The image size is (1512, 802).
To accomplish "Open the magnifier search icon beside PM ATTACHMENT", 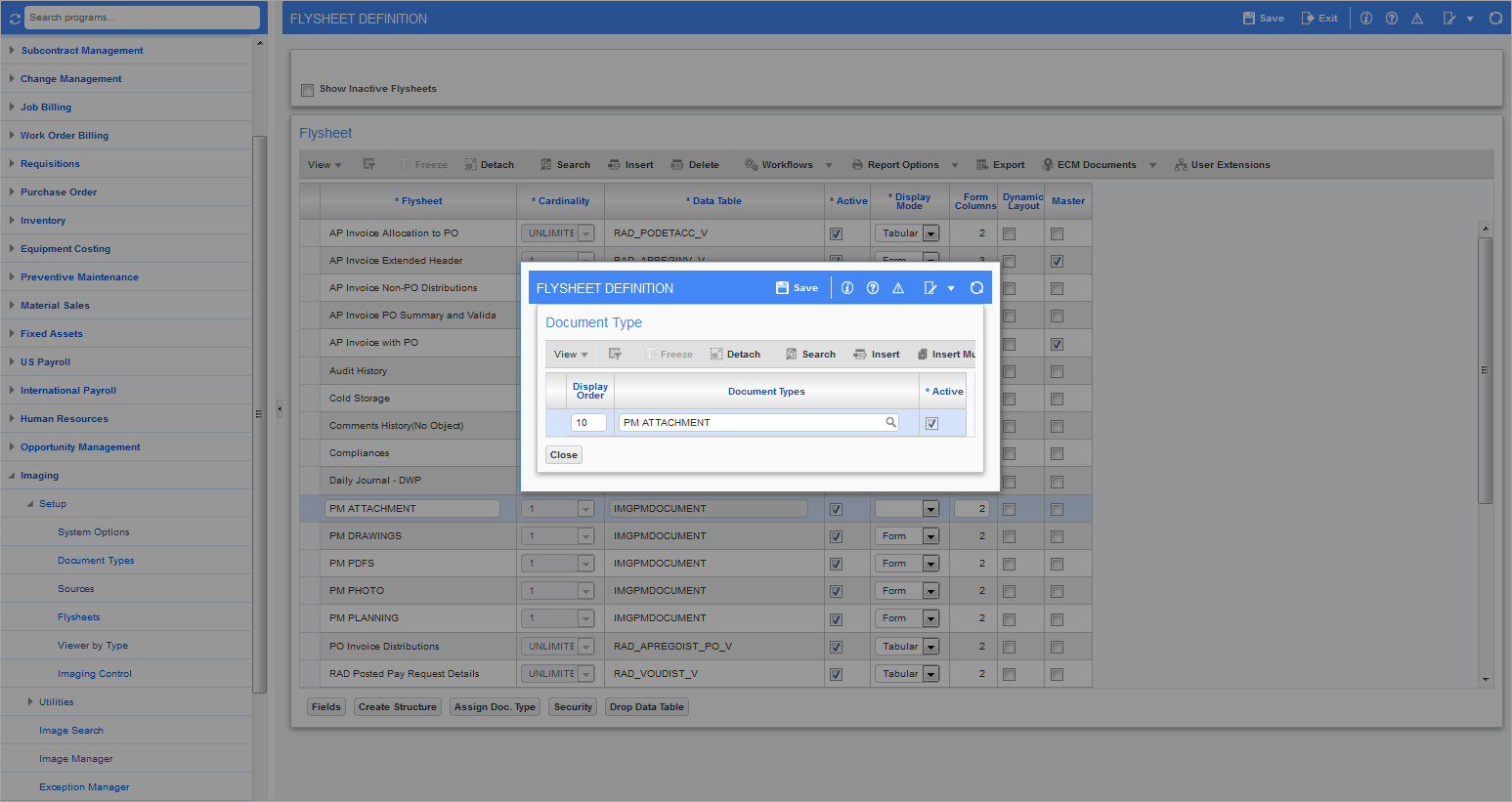I will [889, 422].
